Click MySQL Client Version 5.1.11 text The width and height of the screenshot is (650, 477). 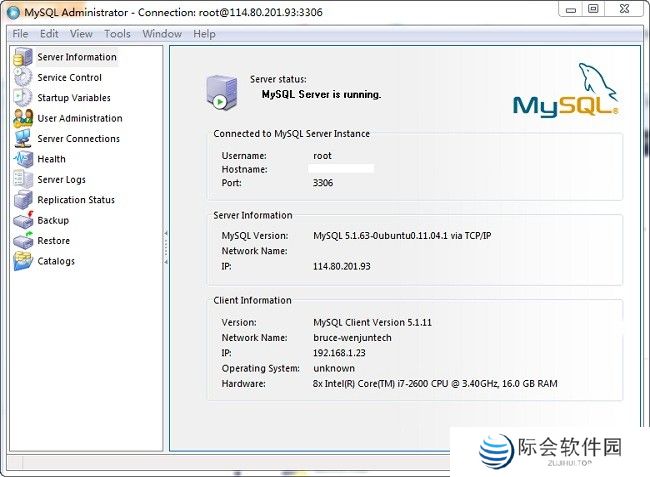(372, 322)
